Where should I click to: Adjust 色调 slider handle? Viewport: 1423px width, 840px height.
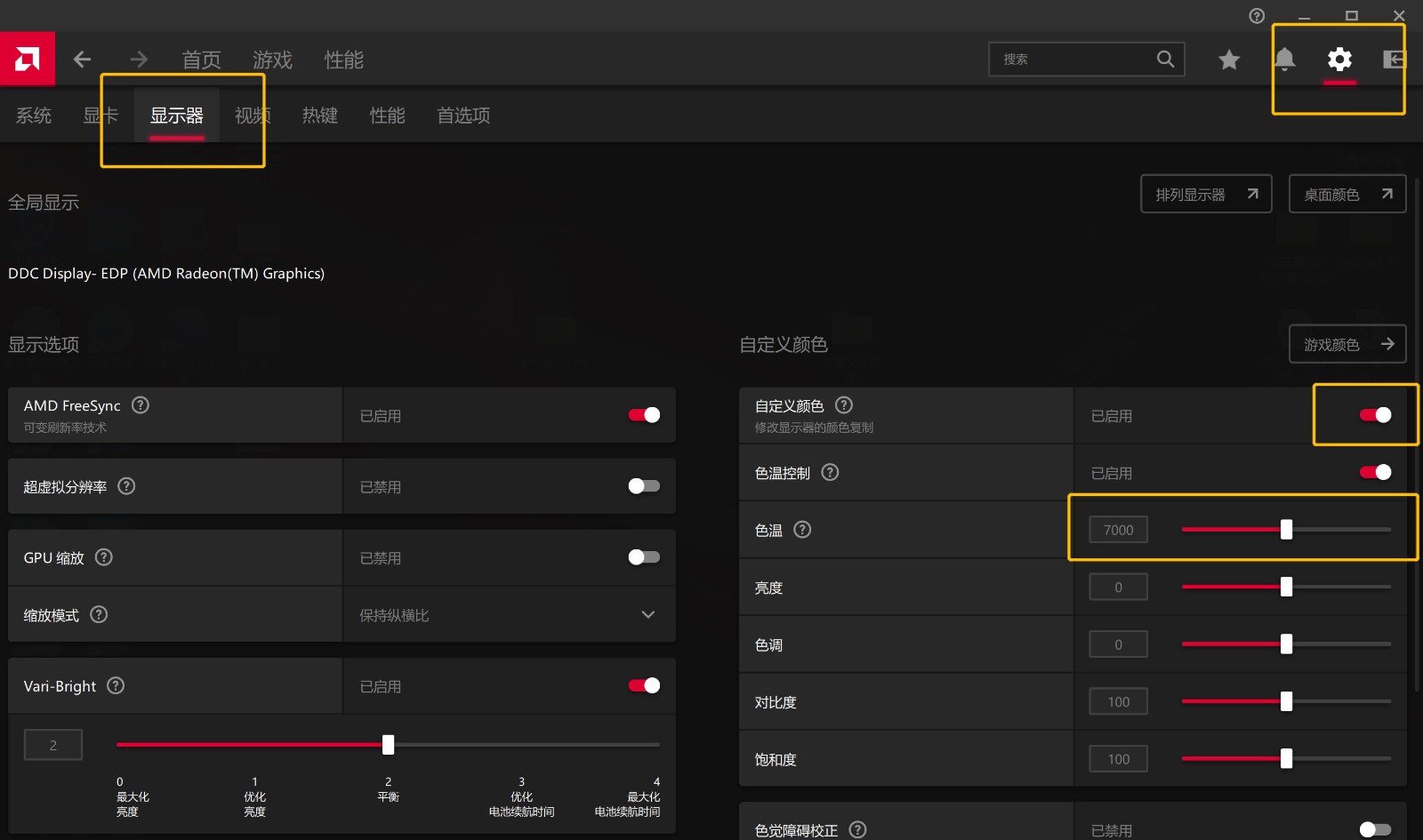(1286, 644)
